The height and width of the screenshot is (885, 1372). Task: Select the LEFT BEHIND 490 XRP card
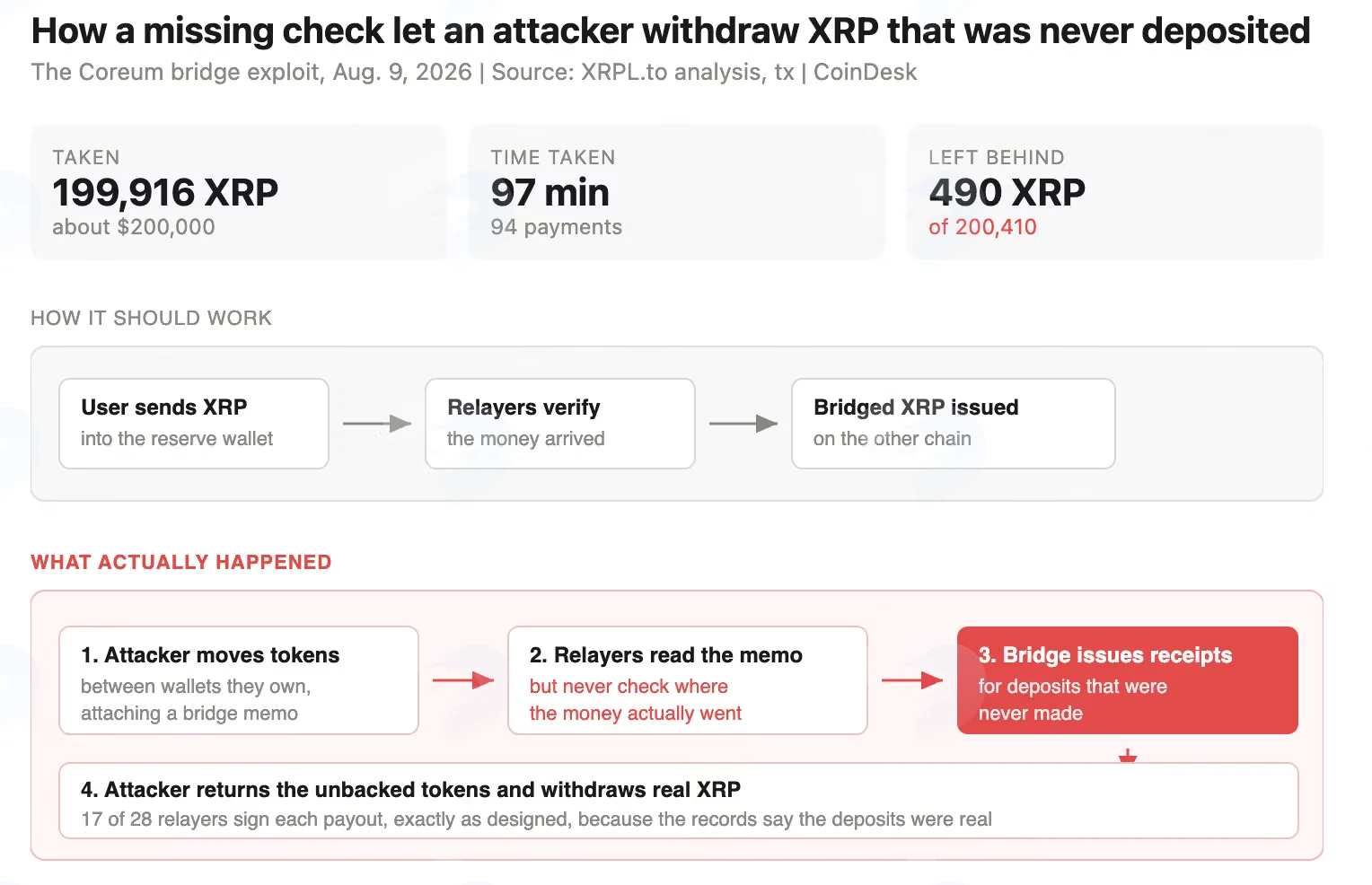(x=1115, y=192)
